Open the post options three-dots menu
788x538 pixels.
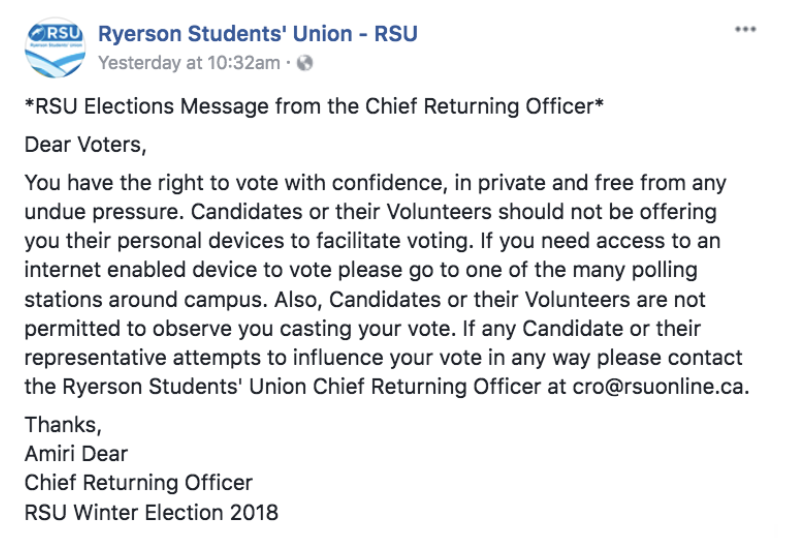click(x=745, y=29)
